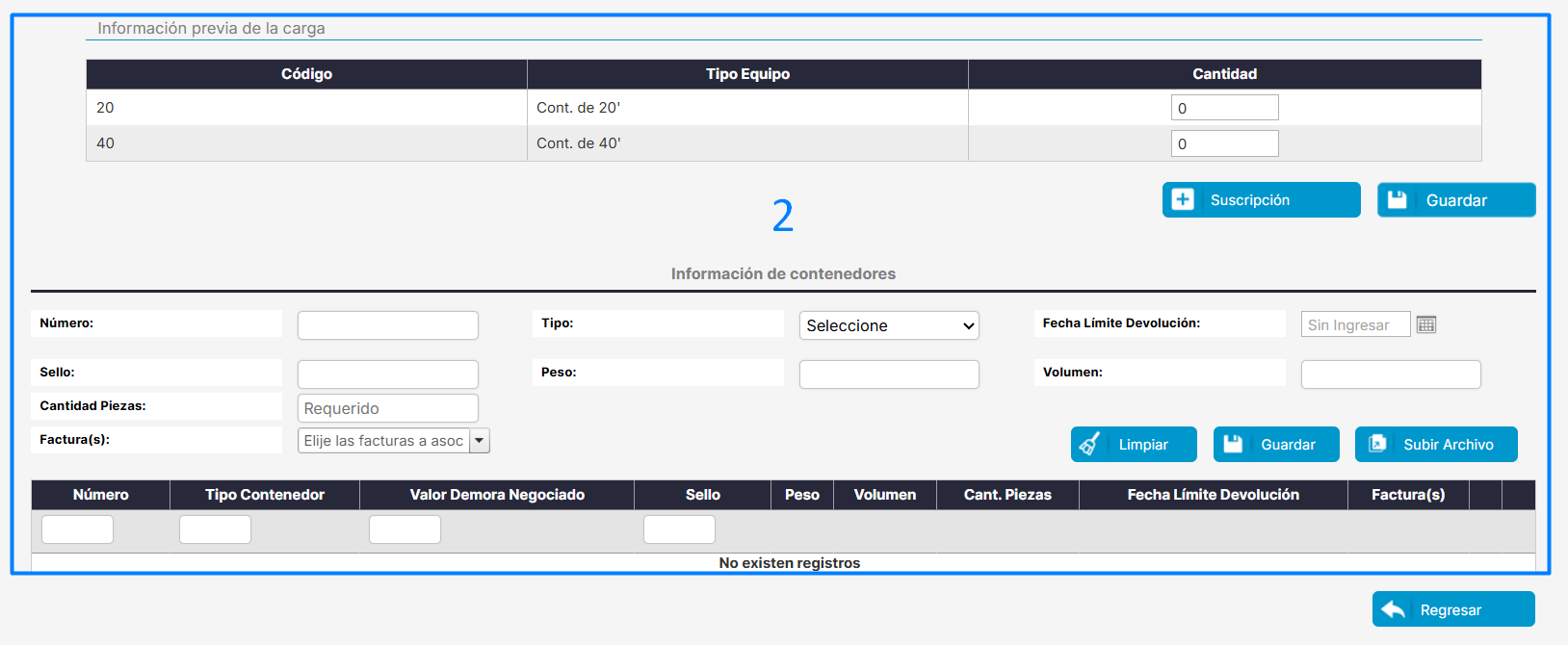Image resolution: width=1568 pixels, height=645 pixels.
Task: Focus the Cantidad field for Cont. de 40'
Action: coord(1224,143)
